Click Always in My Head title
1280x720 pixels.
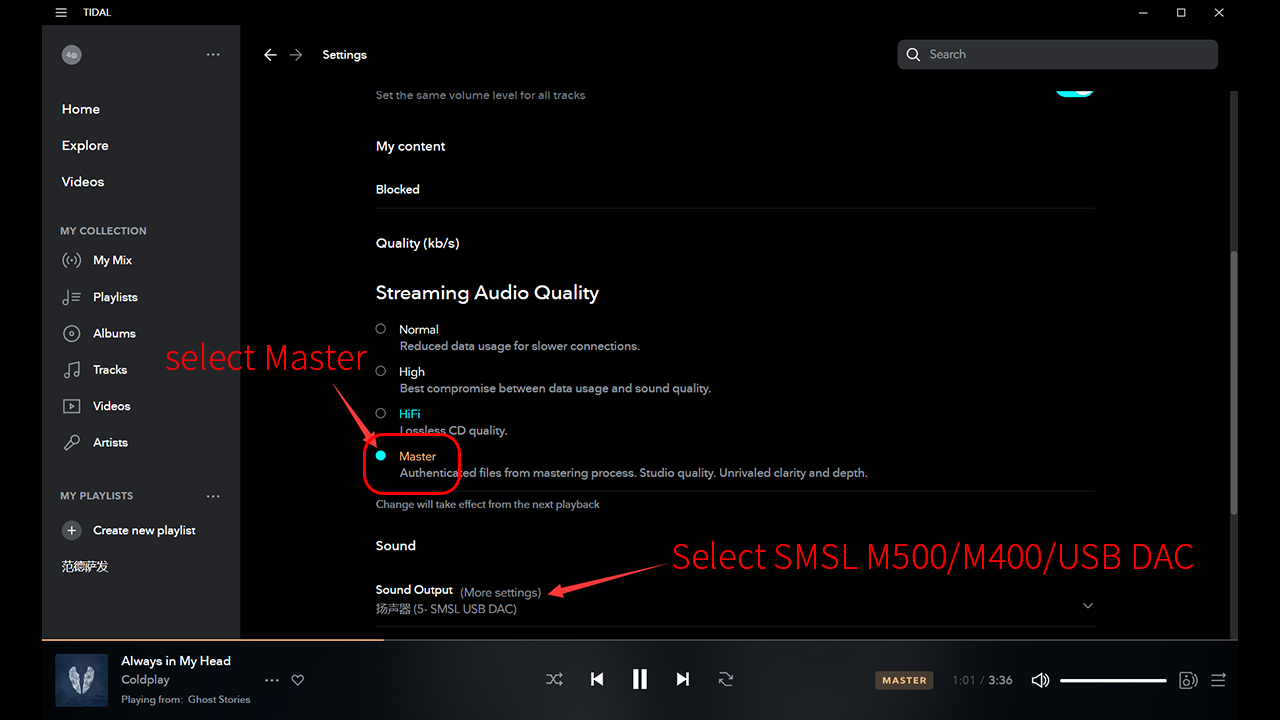click(176, 661)
